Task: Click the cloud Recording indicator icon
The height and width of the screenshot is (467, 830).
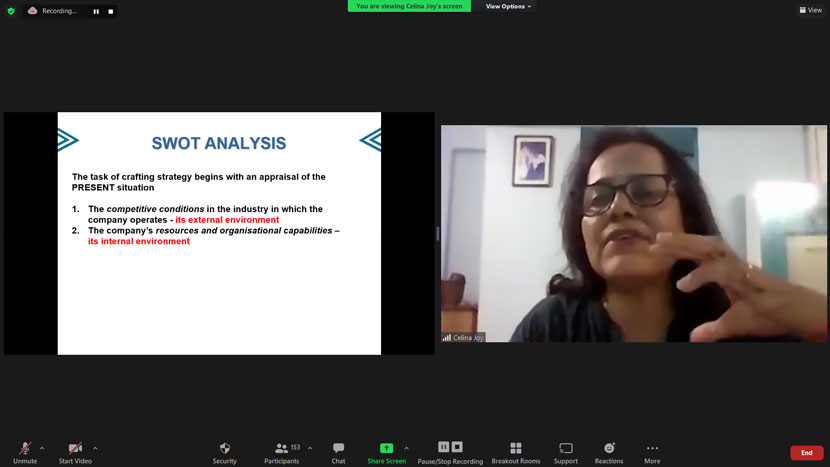Action: tap(32, 11)
